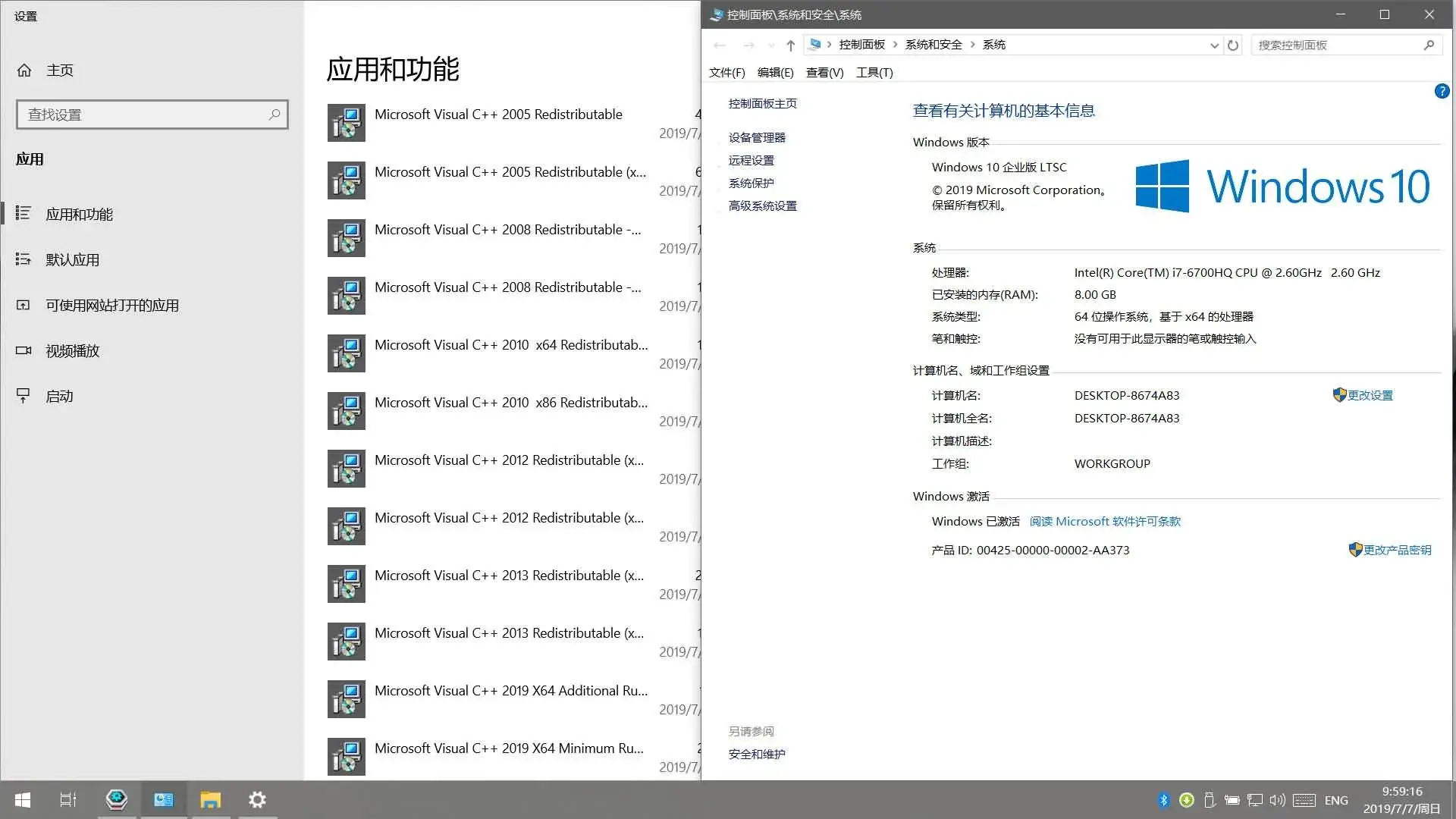The height and width of the screenshot is (819, 1456).
Task: Click 系统 breadcrumb in address bar
Action: click(x=993, y=45)
